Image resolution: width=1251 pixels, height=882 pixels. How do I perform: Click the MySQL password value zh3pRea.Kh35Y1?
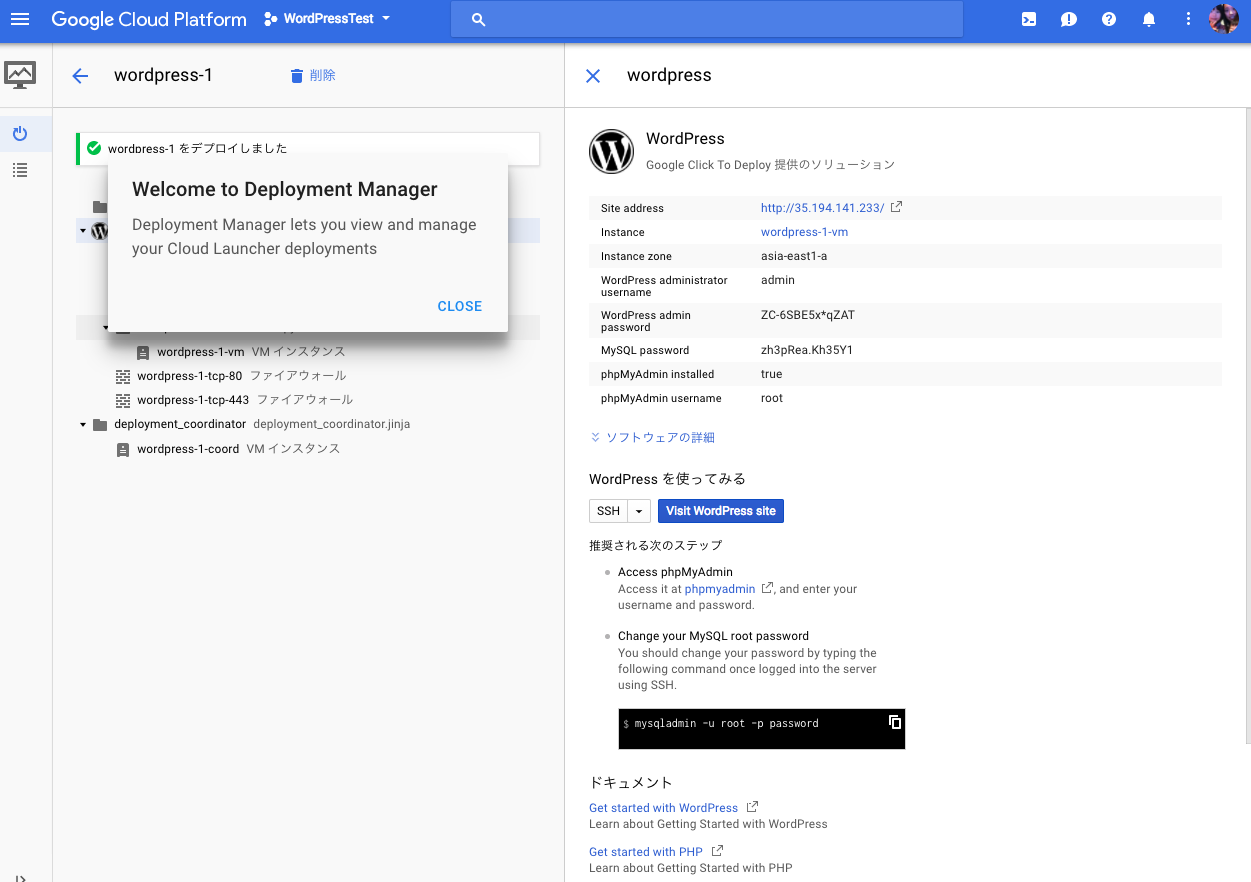coord(807,350)
